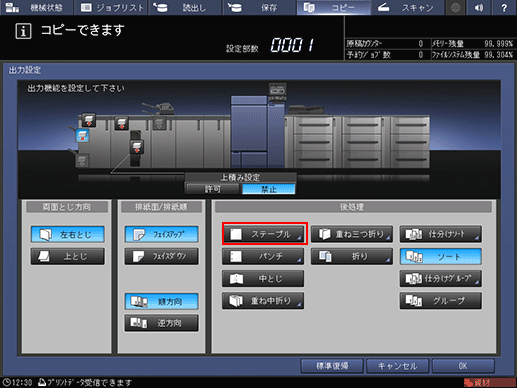Screen dimensions: 517x388
Task: Select フェイスダウン output
Action: pos(162,256)
